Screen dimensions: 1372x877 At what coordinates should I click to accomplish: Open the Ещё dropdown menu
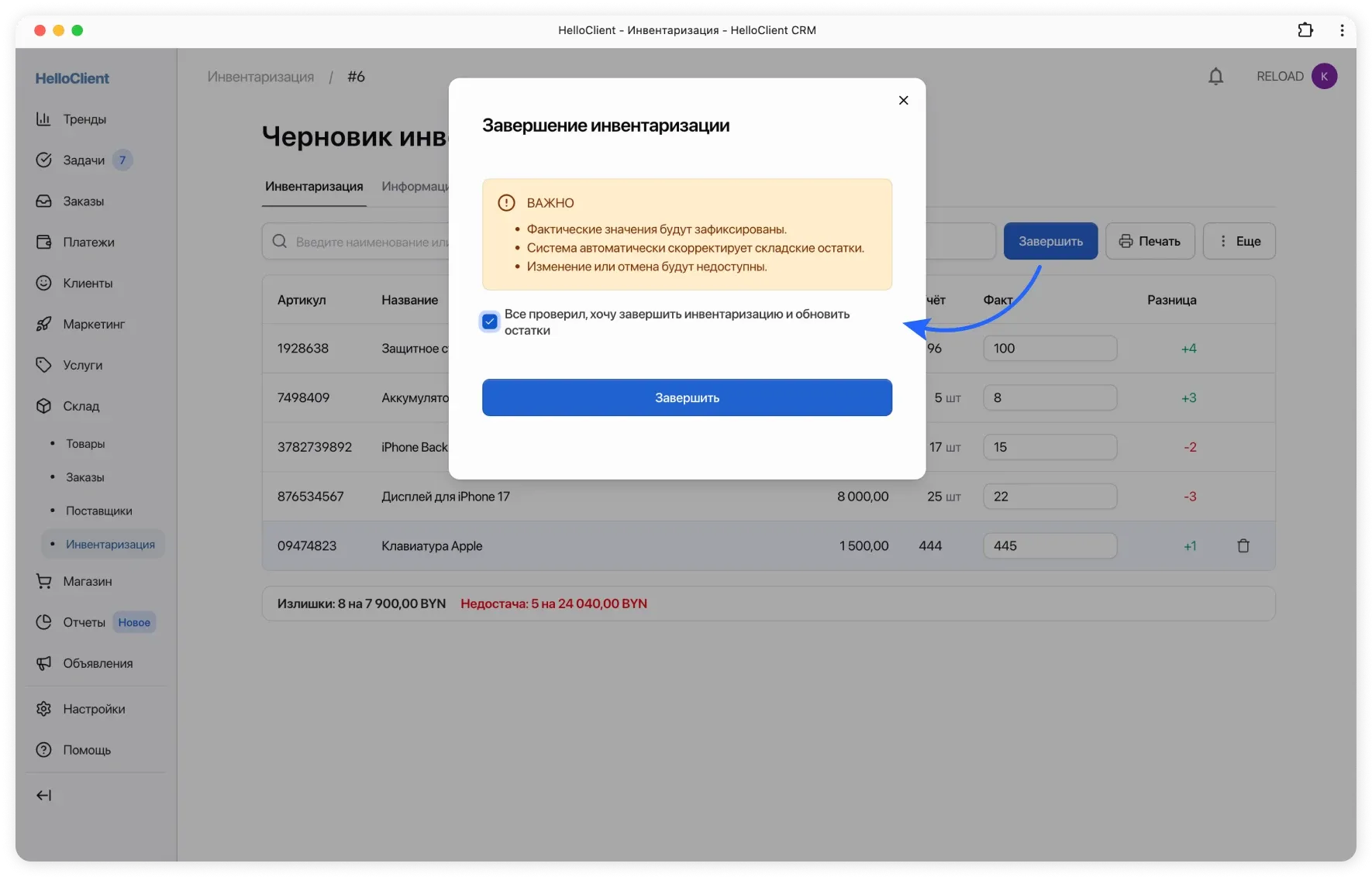coord(1239,241)
